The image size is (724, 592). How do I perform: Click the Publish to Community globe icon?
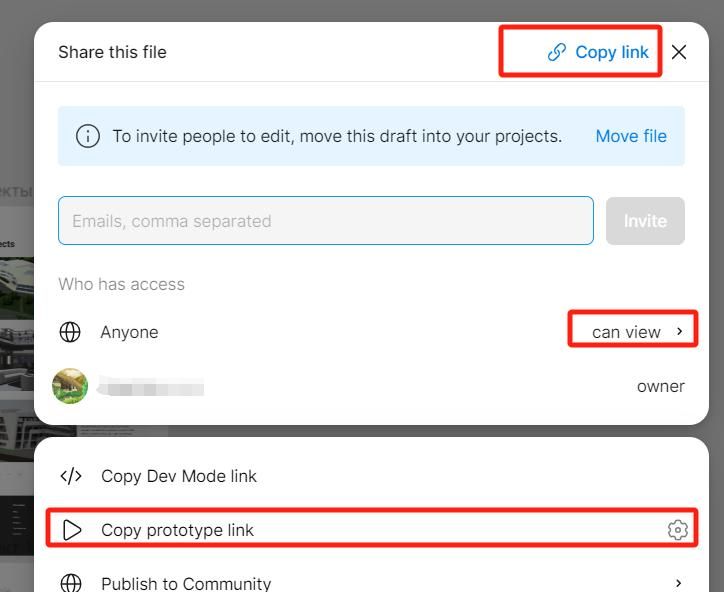point(71,584)
